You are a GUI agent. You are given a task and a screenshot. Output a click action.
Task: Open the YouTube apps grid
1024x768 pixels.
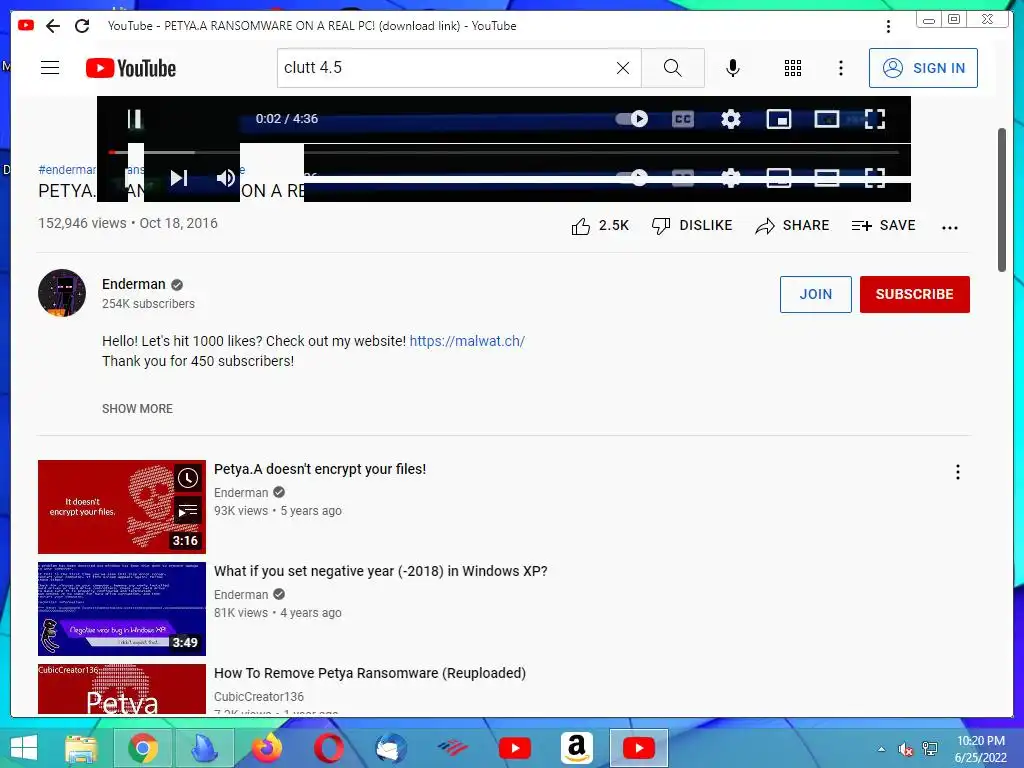pos(793,68)
